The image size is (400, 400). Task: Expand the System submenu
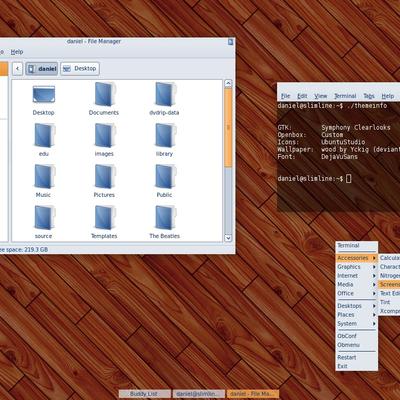(356, 324)
